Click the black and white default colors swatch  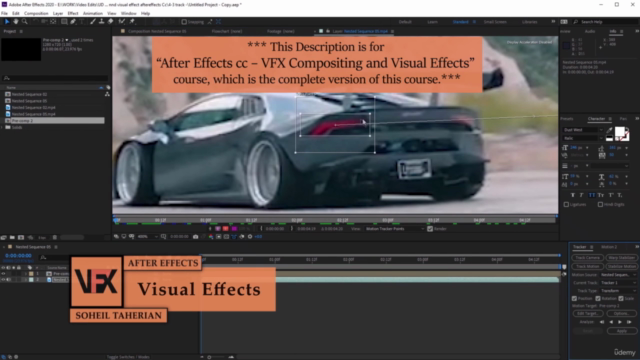609,138
